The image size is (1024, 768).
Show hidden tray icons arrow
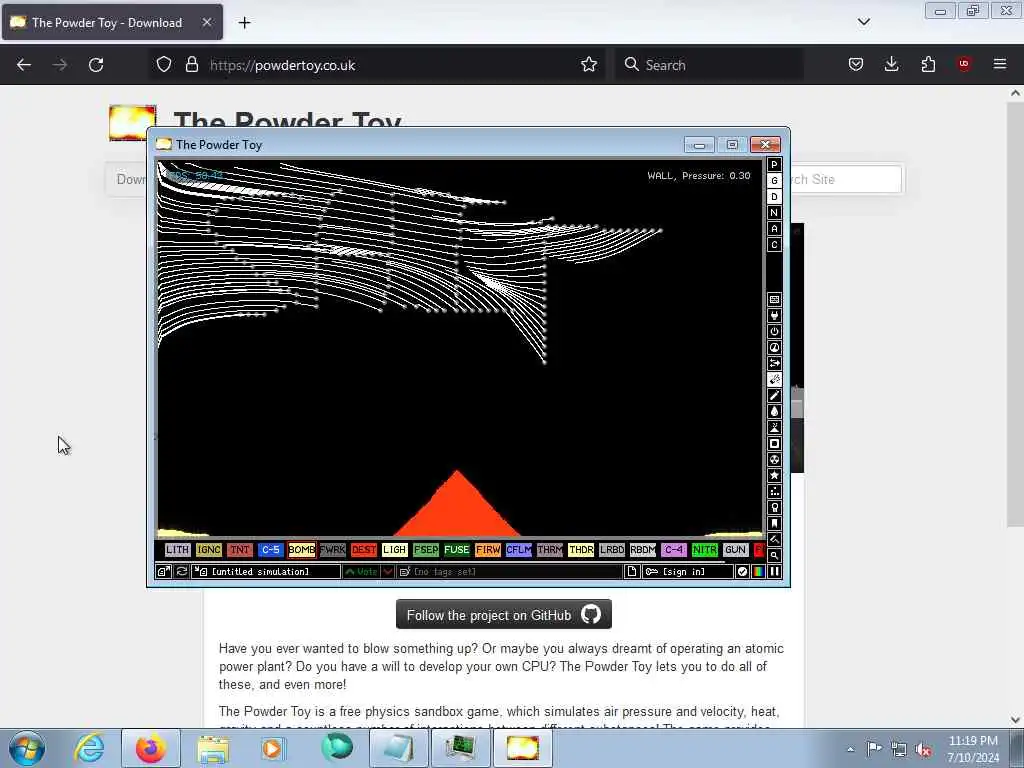(x=850, y=749)
